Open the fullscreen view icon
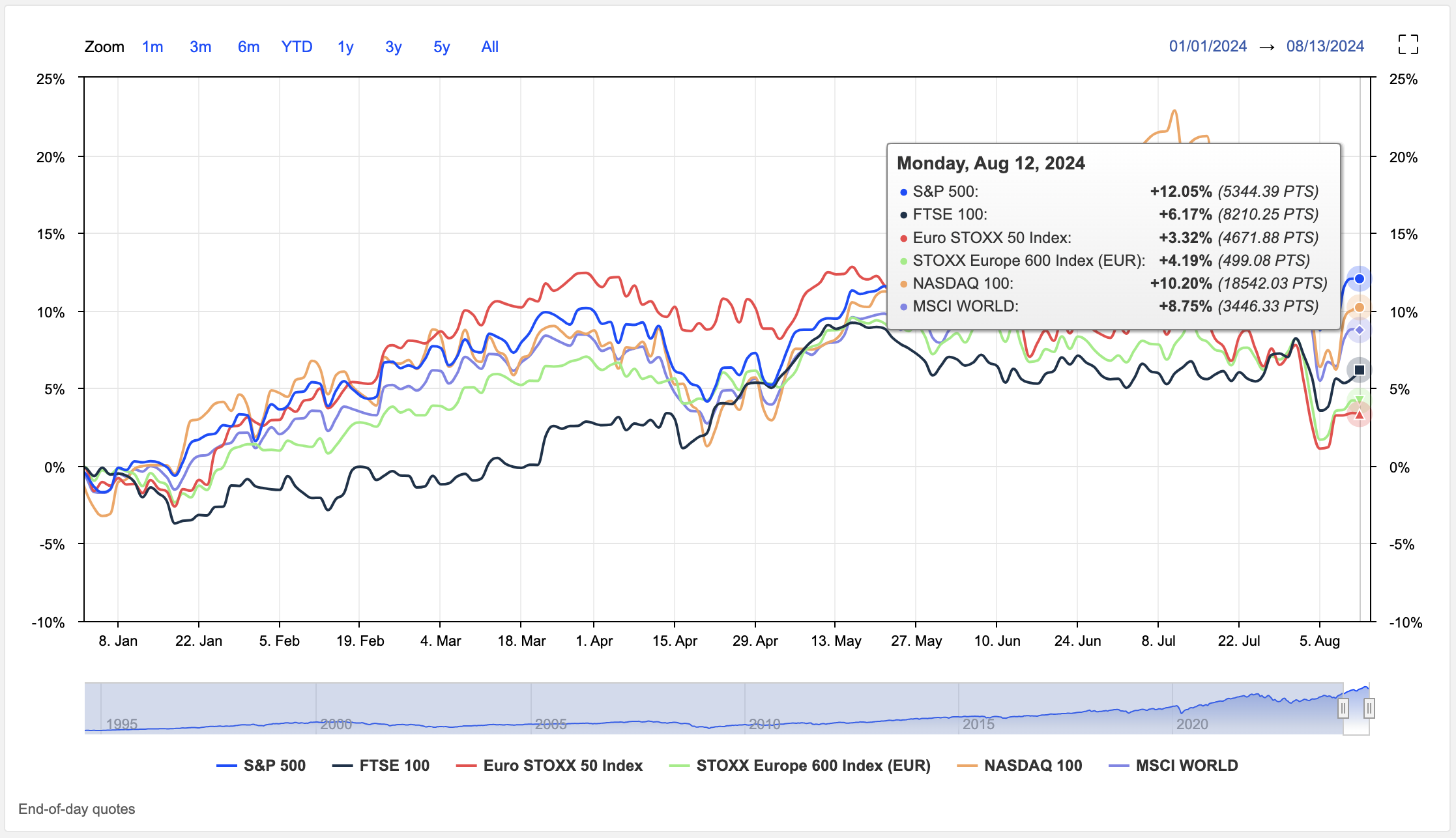The width and height of the screenshot is (1456, 838). point(1408,45)
